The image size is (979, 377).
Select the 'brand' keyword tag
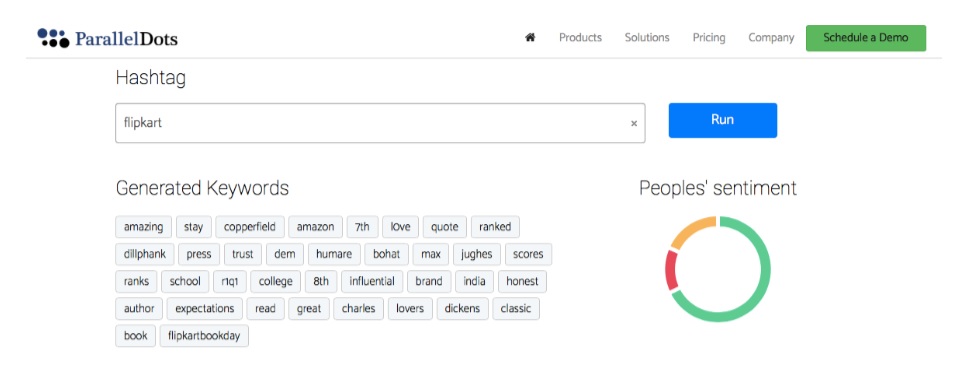[x=429, y=281]
